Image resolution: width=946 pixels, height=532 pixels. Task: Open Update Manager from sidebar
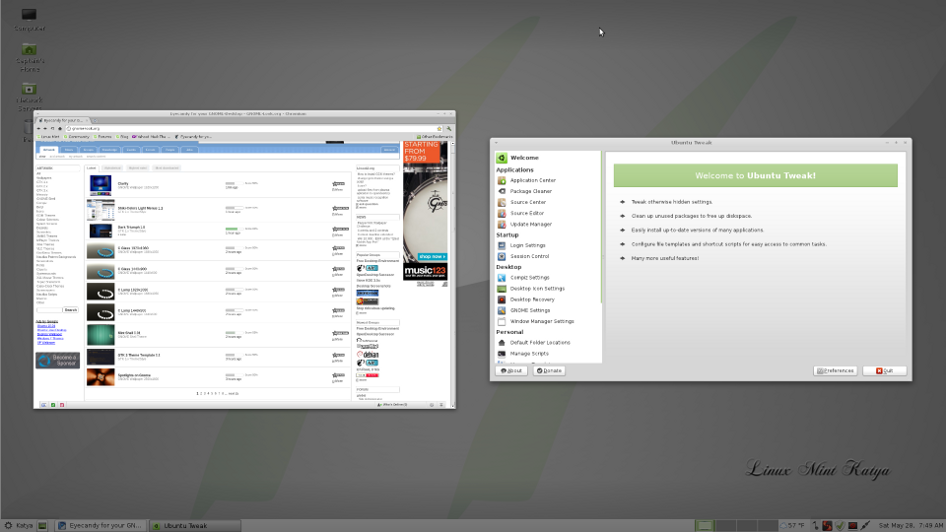point(530,224)
